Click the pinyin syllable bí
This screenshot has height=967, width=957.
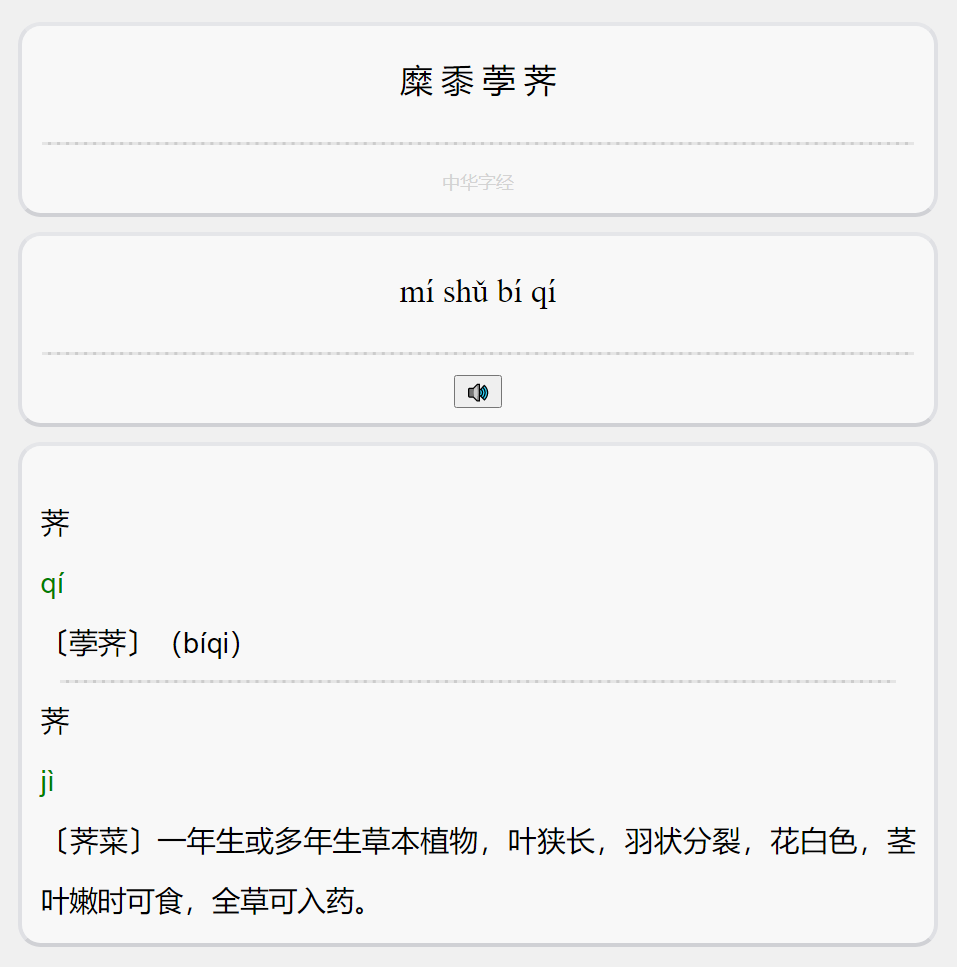[509, 292]
